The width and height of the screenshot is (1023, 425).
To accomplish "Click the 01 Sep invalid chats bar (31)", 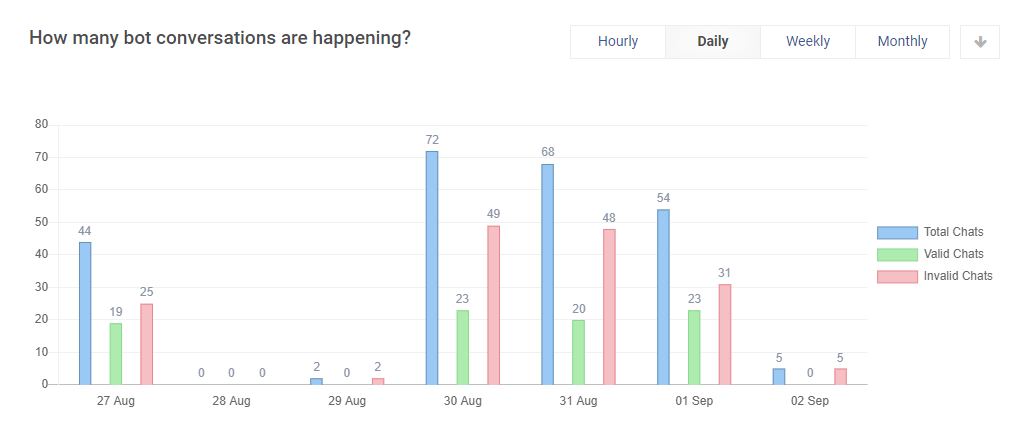I will [725, 334].
